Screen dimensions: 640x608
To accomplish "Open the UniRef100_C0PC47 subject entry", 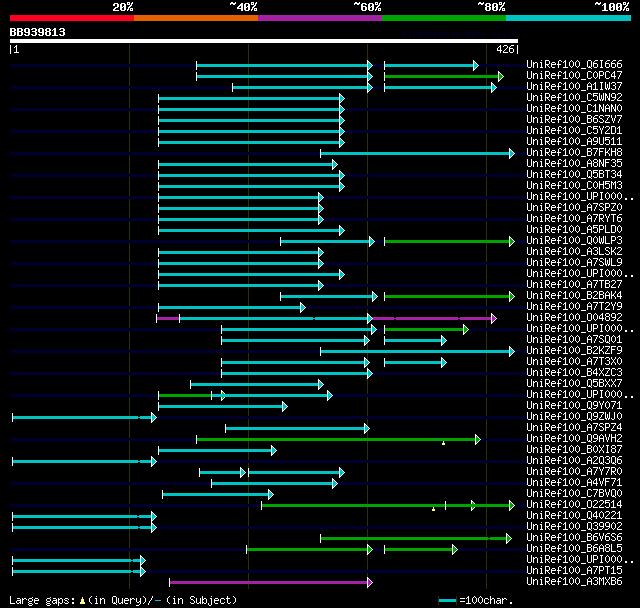I will click(x=574, y=75).
